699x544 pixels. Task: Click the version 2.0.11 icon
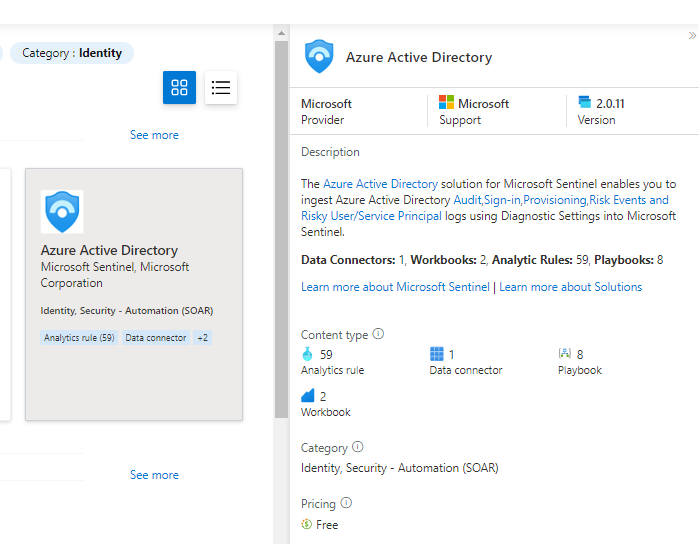585,103
